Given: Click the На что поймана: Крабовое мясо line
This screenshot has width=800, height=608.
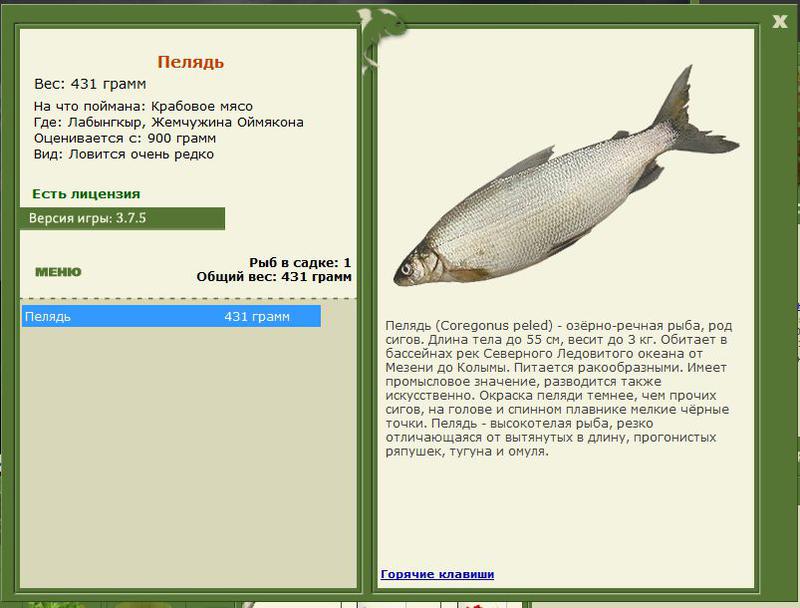Looking at the screenshot, I should pos(143,106).
